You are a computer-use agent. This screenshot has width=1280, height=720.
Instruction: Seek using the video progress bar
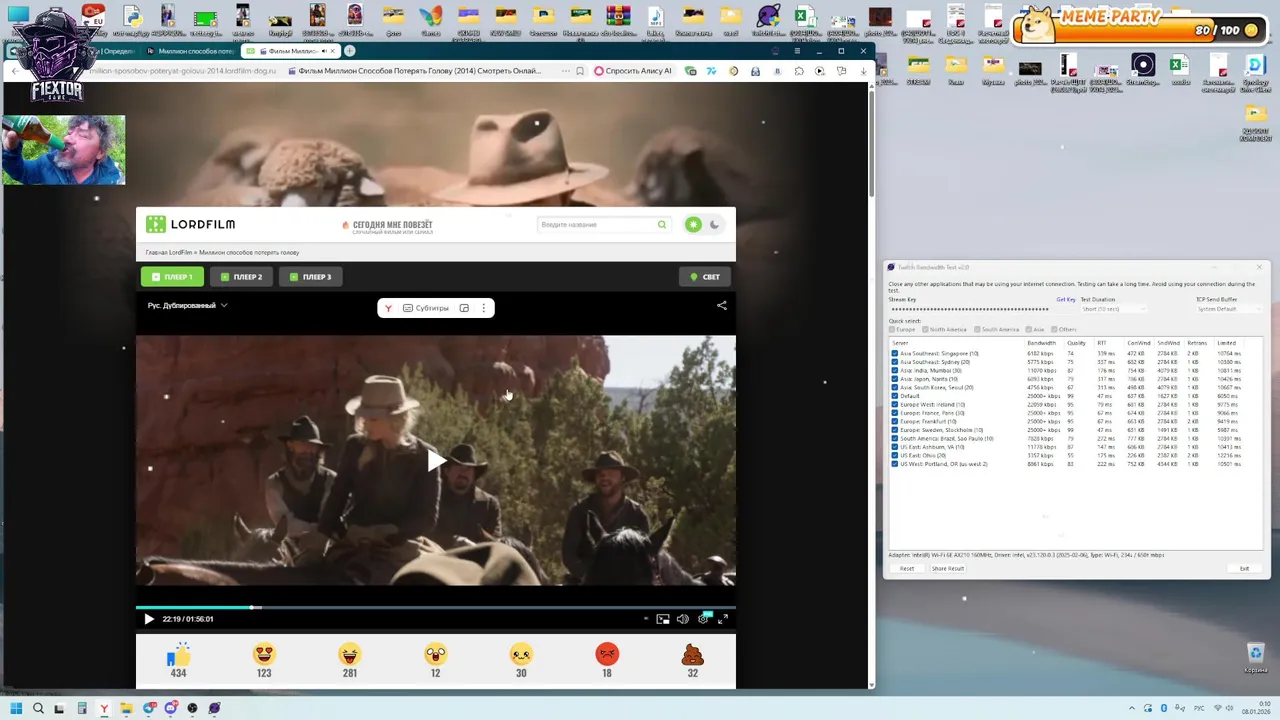click(x=436, y=607)
